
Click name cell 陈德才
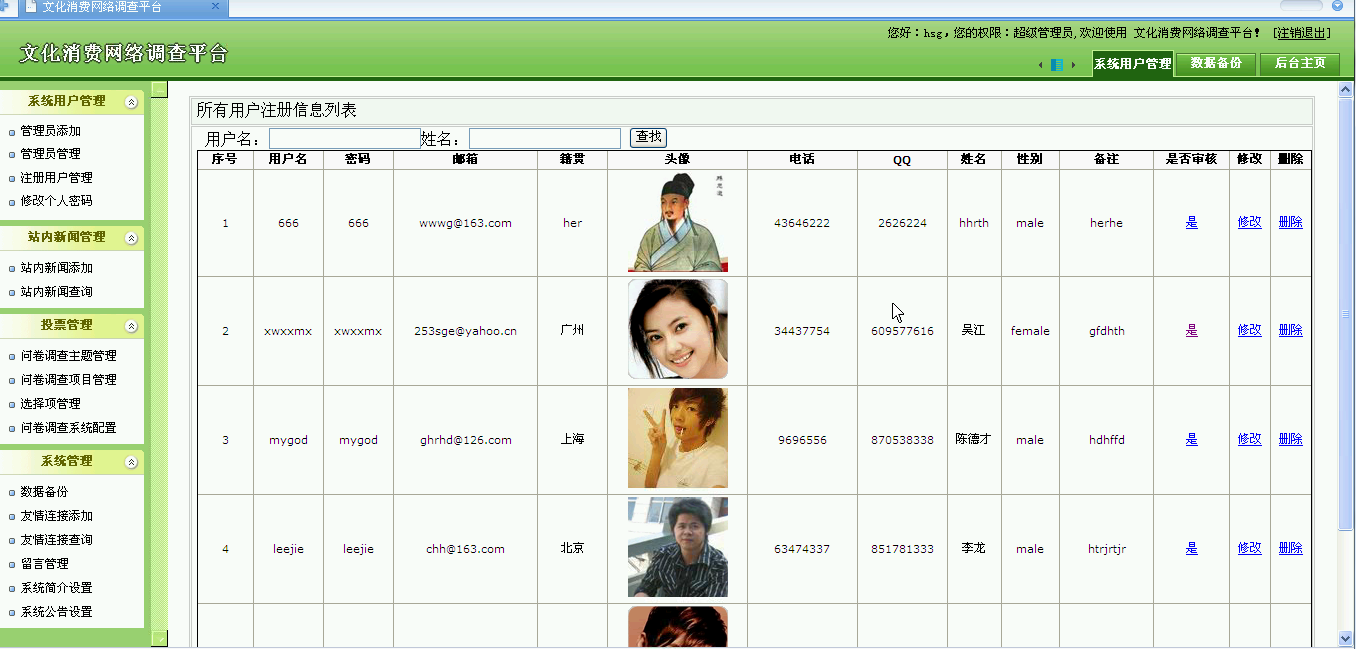[973, 439]
